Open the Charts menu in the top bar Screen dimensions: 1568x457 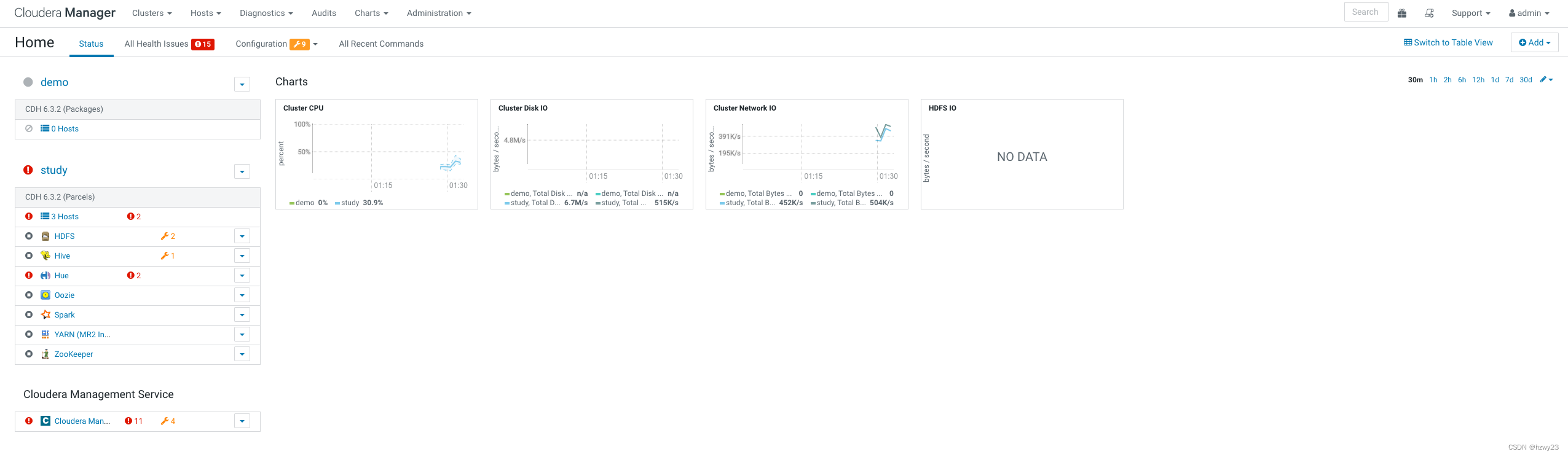tap(371, 13)
